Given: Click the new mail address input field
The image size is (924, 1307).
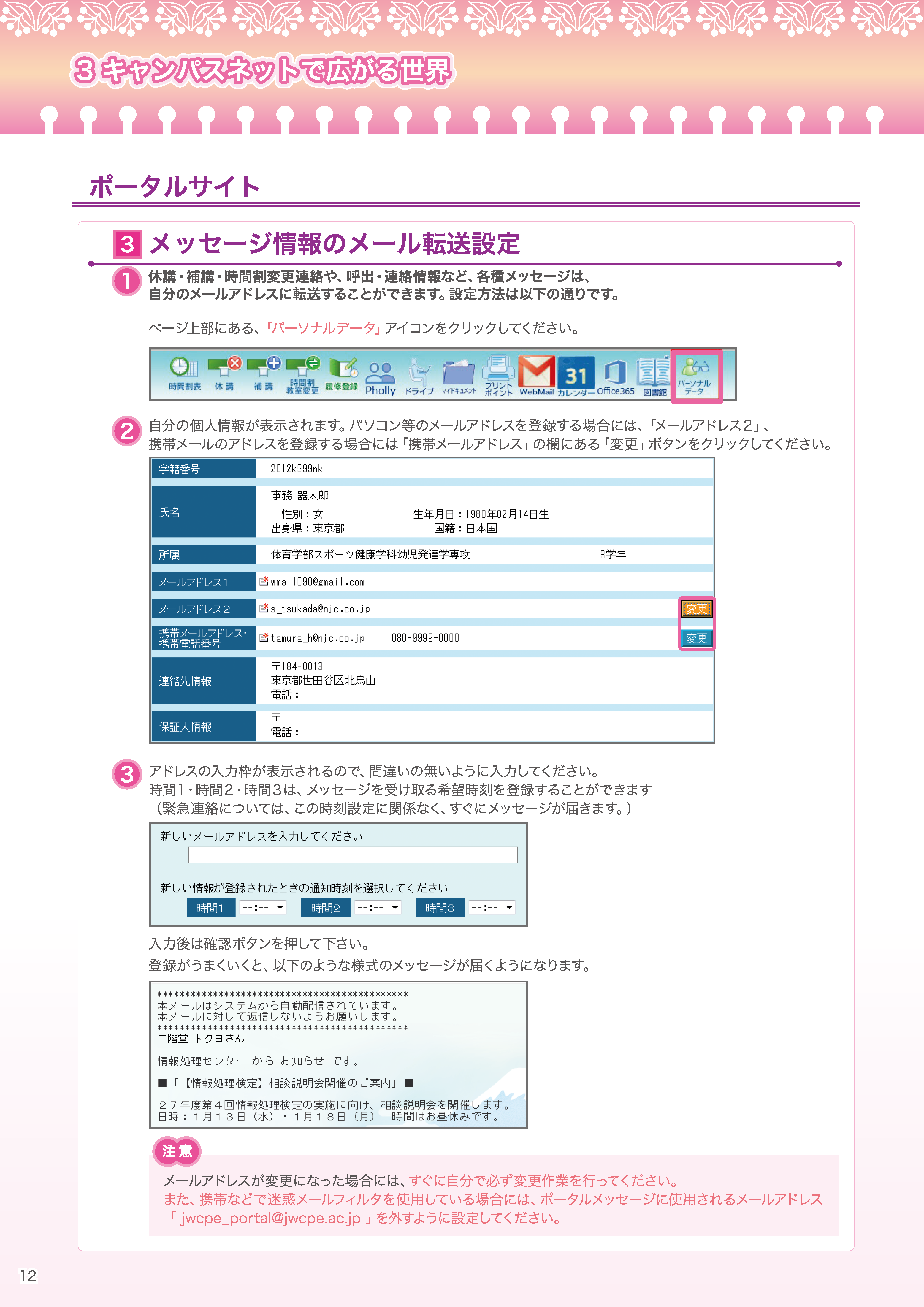Looking at the screenshot, I should tap(353, 855).
